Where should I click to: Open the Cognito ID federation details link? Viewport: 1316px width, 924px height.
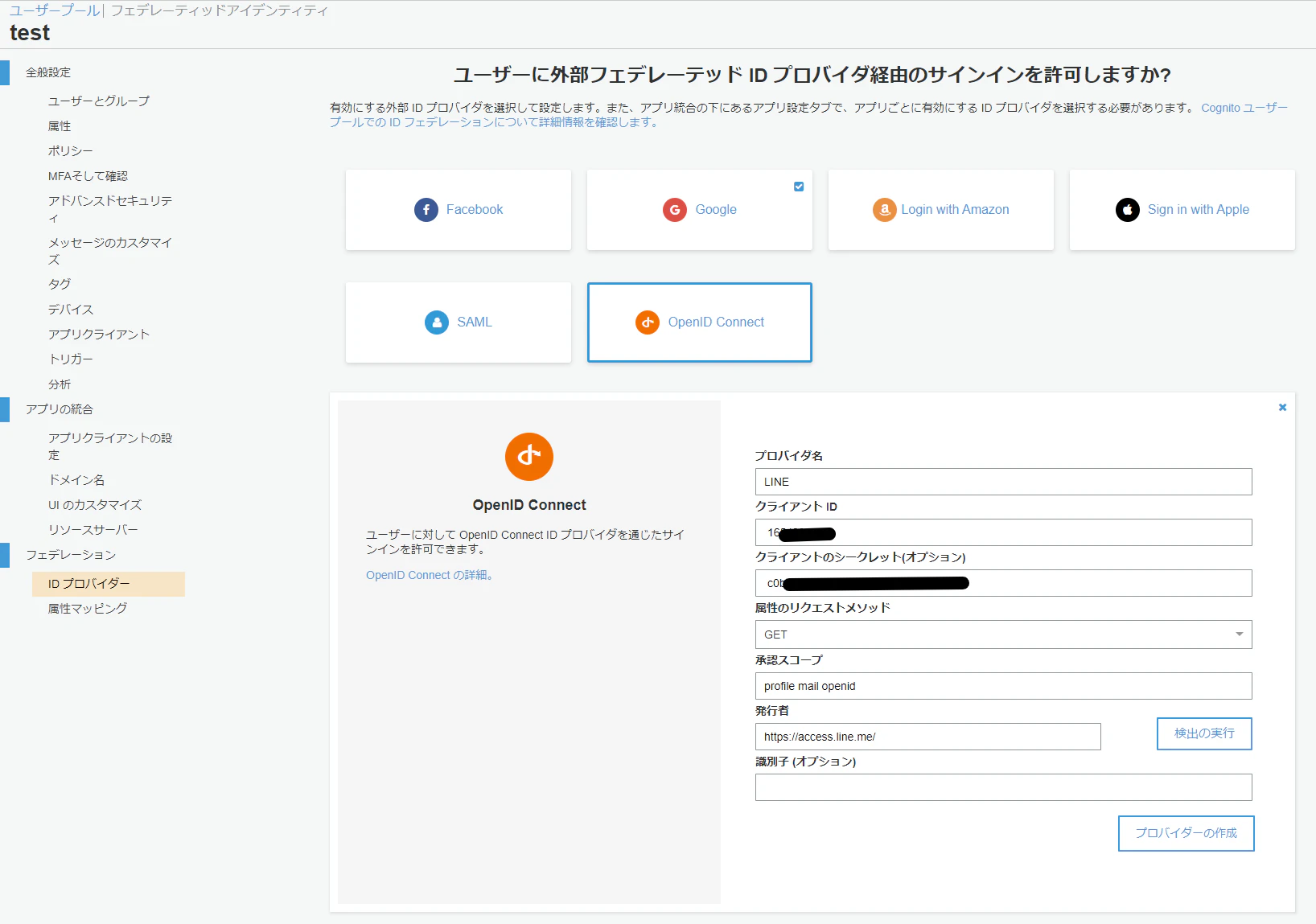tap(808, 115)
